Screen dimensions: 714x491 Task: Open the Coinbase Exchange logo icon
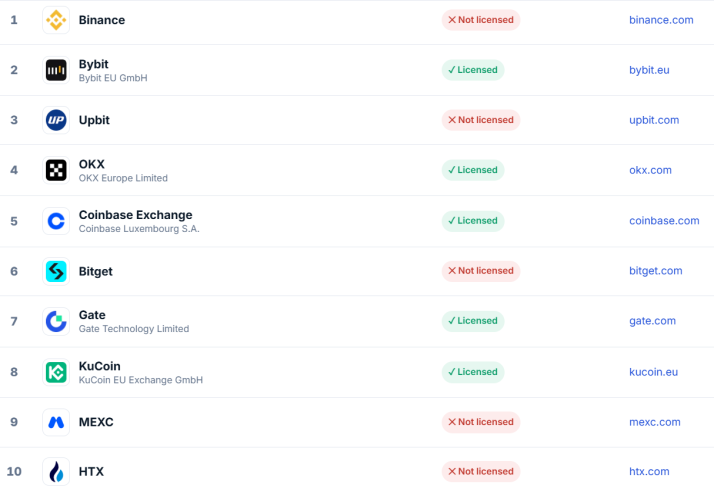[56, 221]
